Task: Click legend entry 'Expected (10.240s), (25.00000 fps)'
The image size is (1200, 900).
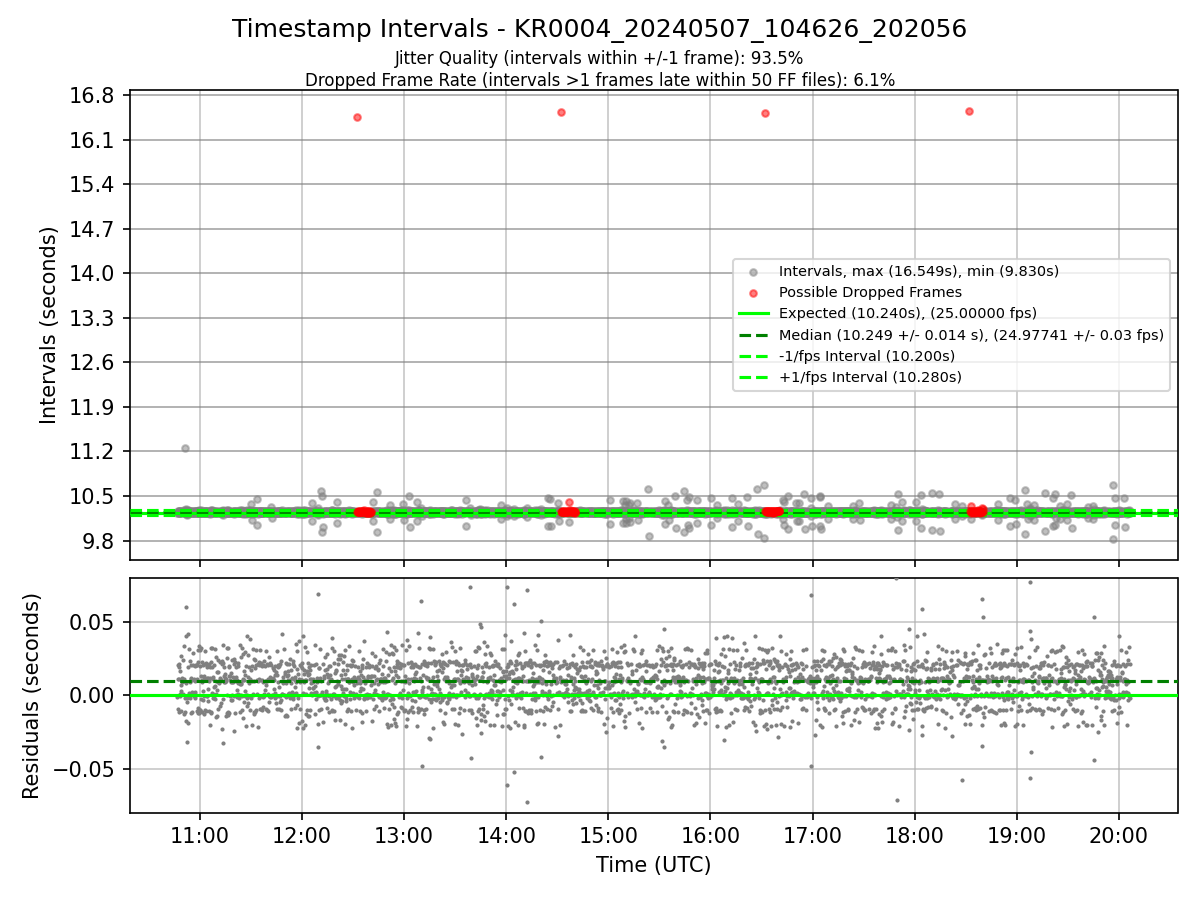Action: (907, 313)
